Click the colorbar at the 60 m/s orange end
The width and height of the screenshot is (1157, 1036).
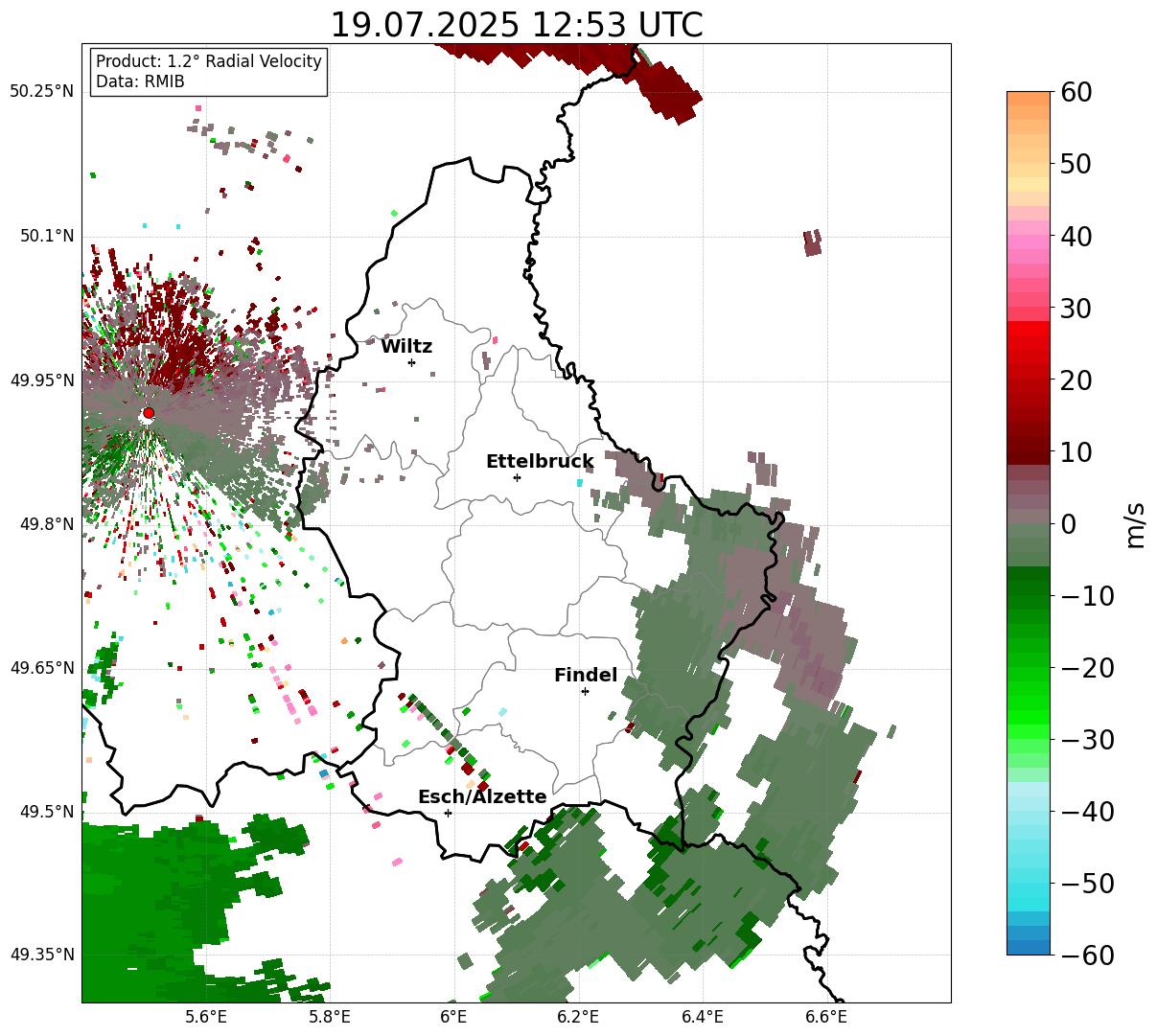1029,98
